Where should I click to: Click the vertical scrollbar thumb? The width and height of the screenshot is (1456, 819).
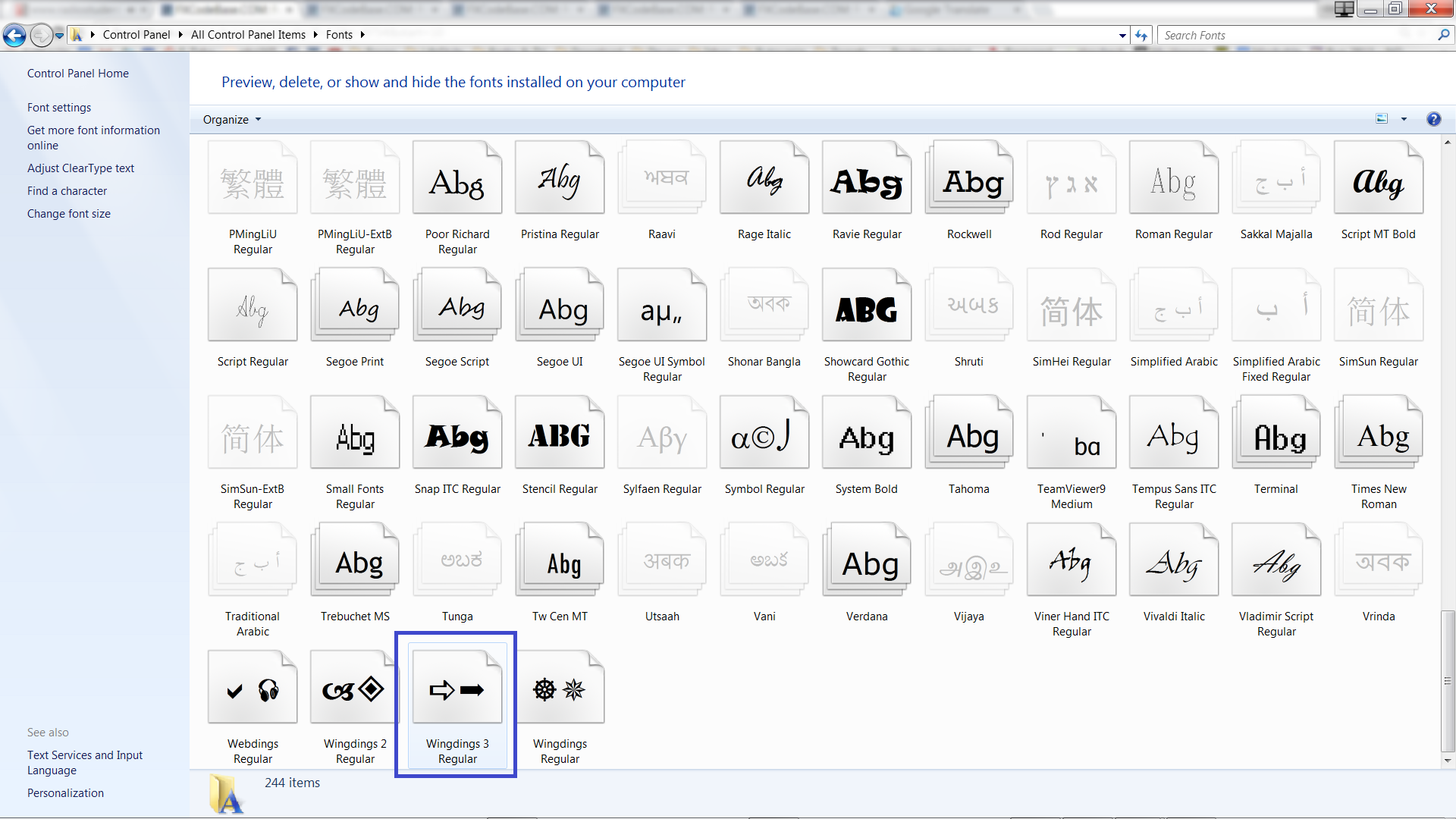coord(1448,680)
